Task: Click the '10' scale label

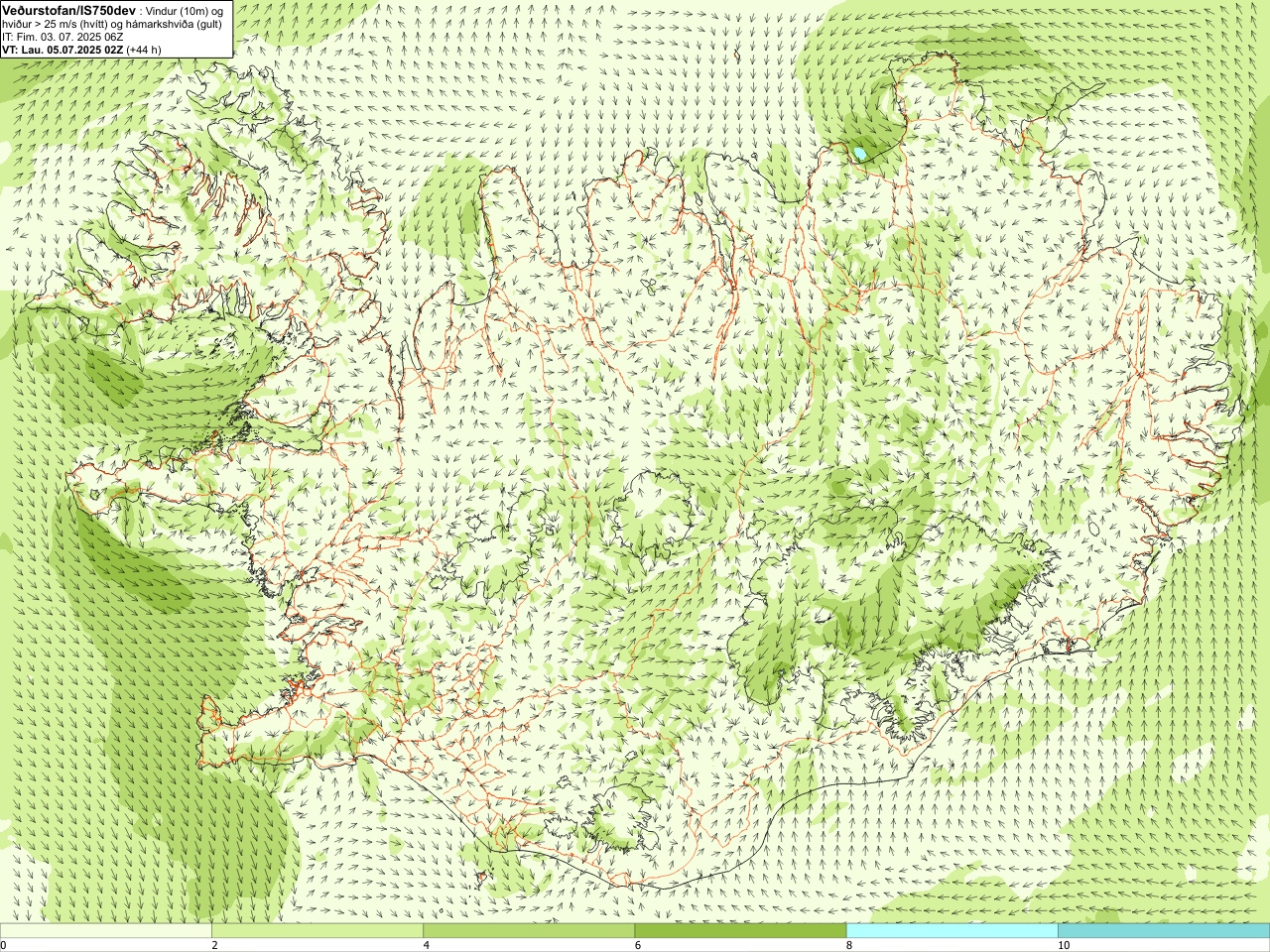Action: 1064,945
